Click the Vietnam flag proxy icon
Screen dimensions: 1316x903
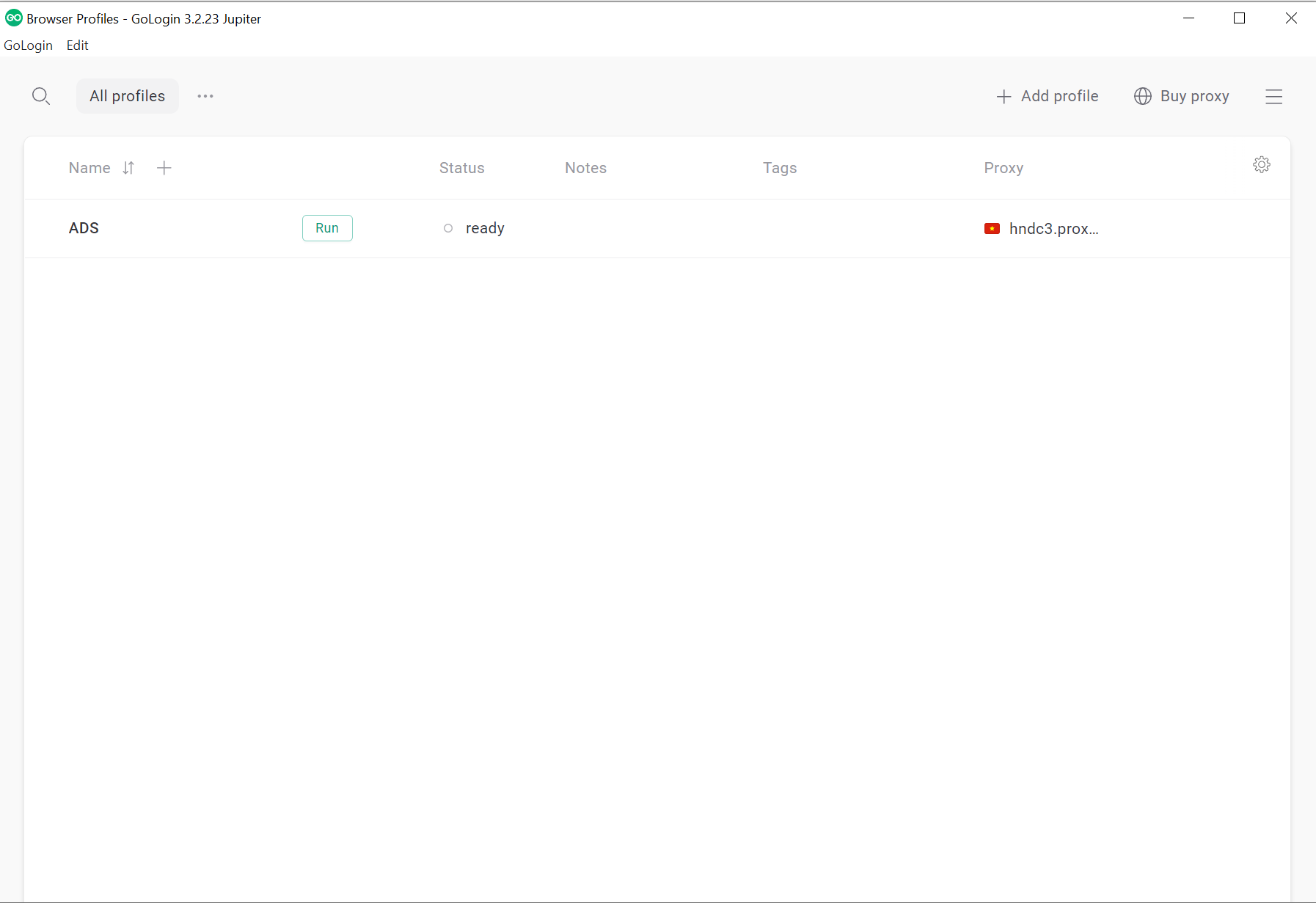pyautogui.click(x=993, y=228)
